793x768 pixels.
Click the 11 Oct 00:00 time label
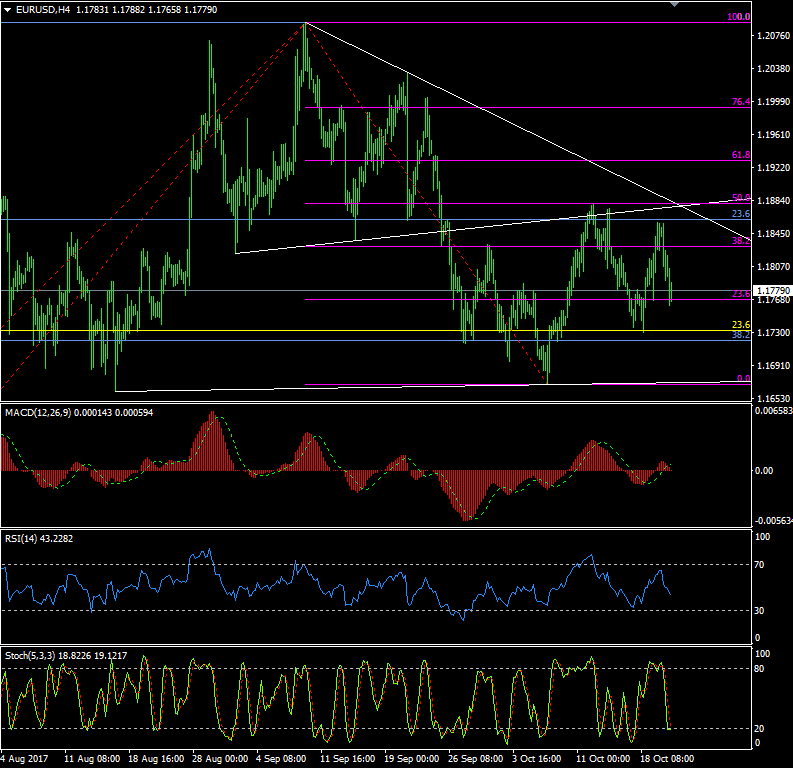click(x=596, y=759)
